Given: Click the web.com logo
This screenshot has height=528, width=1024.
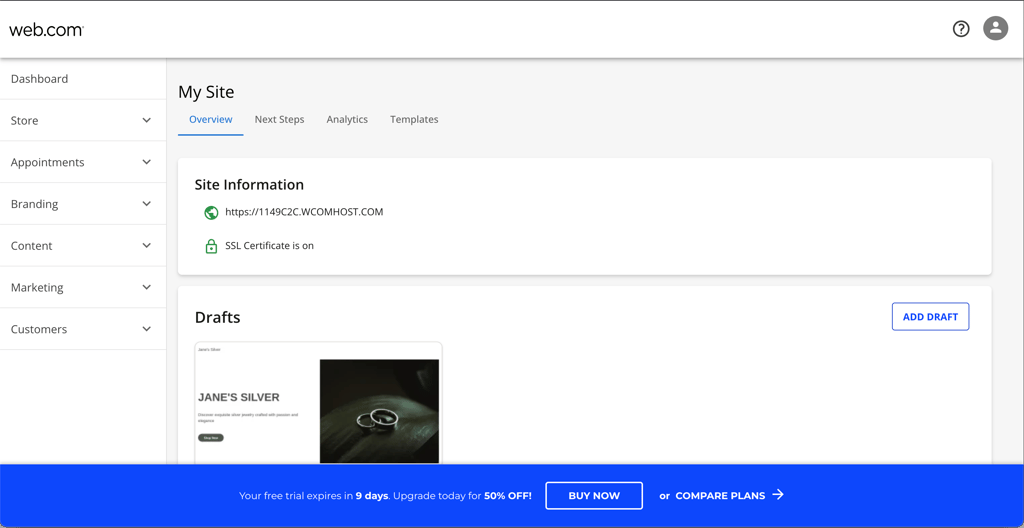Looking at the screenshot, I should [46, 29].
